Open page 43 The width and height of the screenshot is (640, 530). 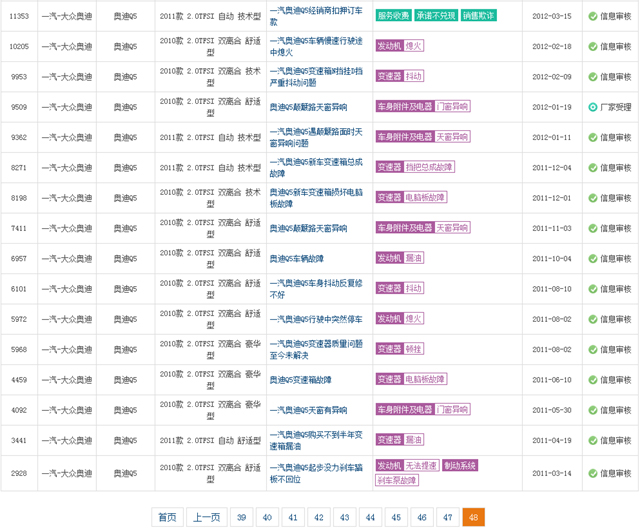(344, 517)
